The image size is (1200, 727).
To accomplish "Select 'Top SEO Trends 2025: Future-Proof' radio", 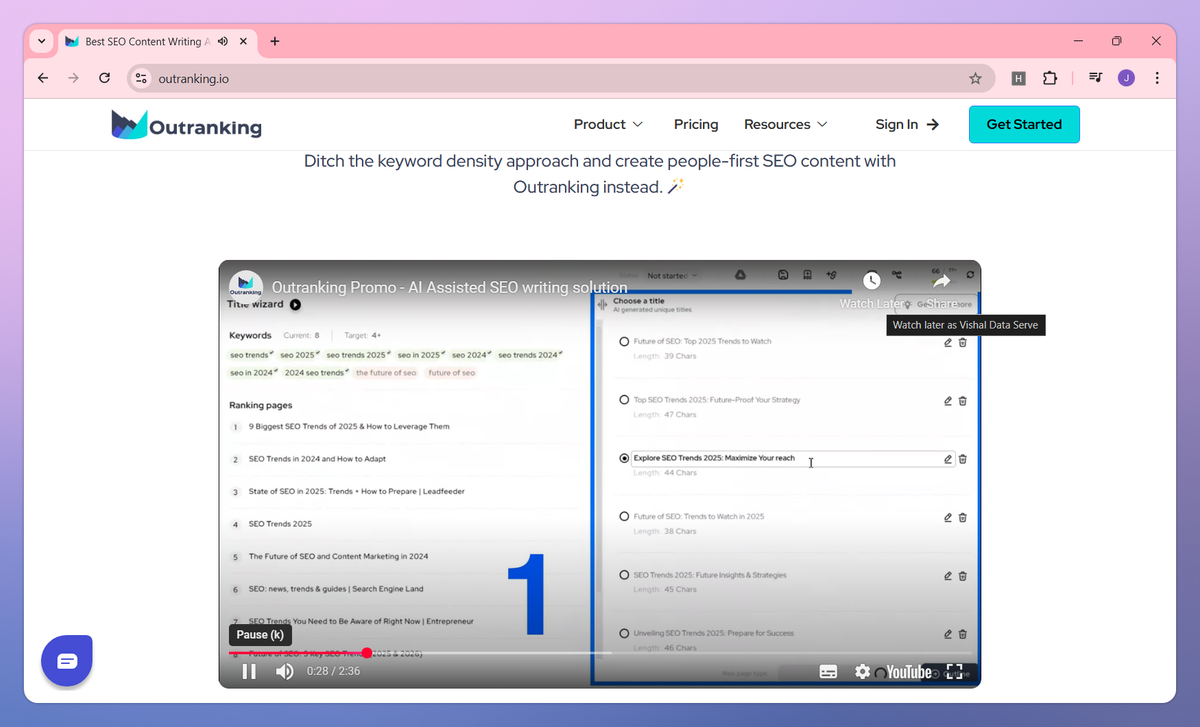I will 625,400.
